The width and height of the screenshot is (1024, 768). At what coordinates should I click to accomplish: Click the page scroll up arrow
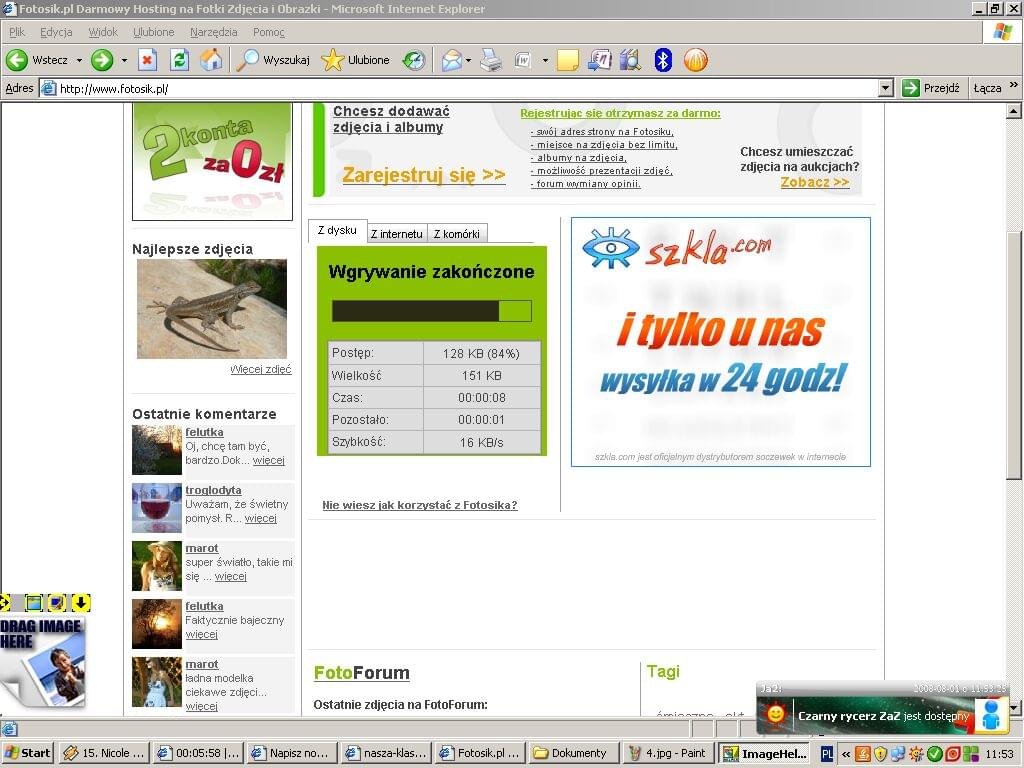click(x=1014, y=111)
